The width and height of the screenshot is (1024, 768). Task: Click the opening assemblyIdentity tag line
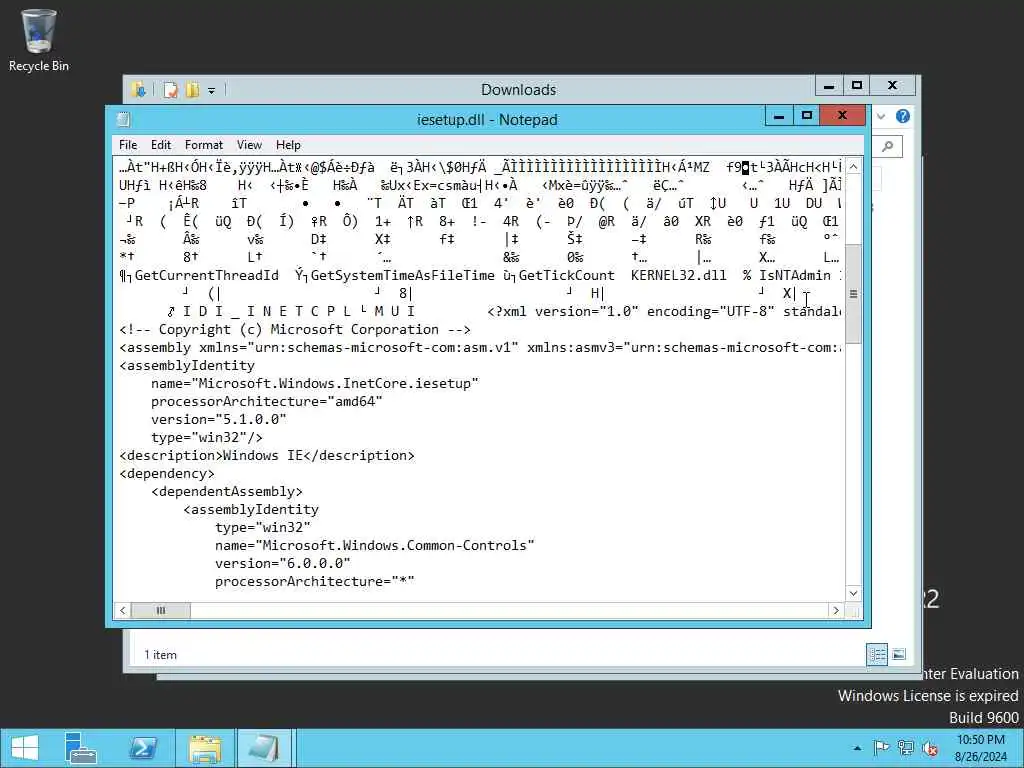[187, 366]
